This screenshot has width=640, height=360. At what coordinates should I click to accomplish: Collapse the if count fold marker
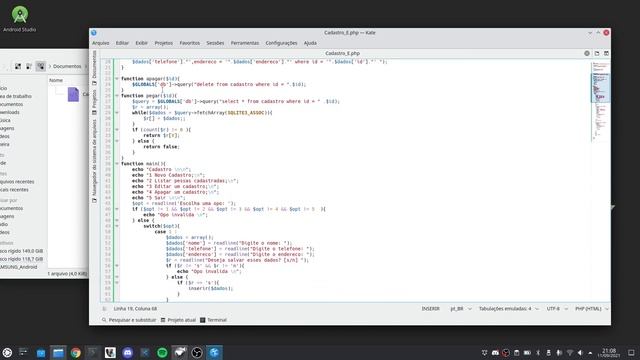(x=117, y=129)
